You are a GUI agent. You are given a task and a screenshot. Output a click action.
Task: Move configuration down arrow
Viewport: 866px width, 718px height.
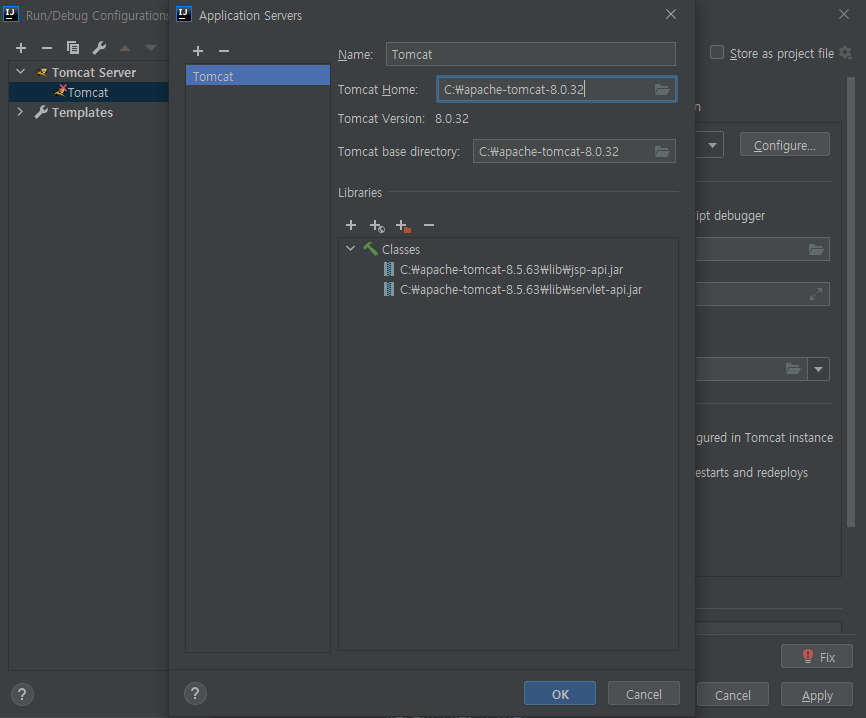coord(151,48)
